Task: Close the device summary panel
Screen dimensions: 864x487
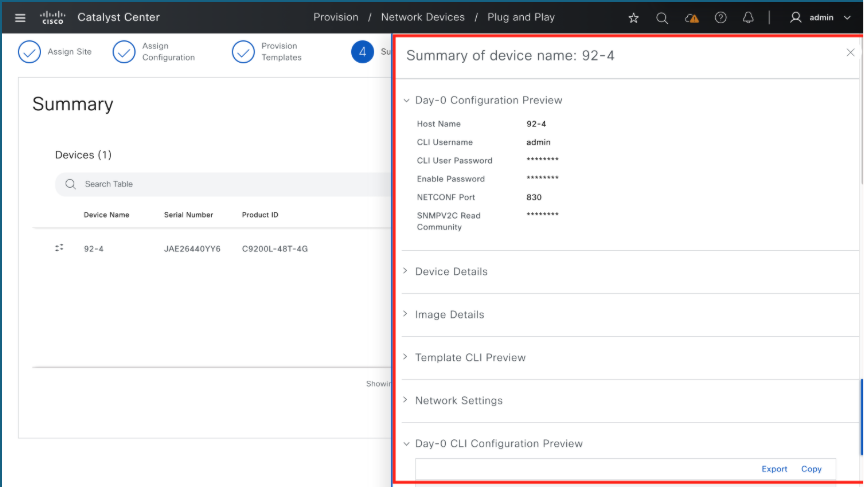Action: click(x=850, y=52)
